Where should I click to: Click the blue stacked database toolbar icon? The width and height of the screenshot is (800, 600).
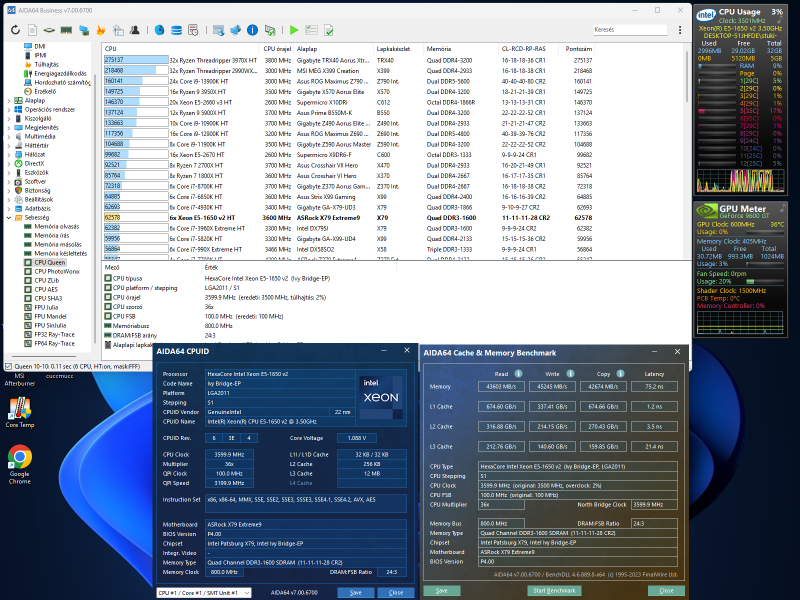[177, 30]
